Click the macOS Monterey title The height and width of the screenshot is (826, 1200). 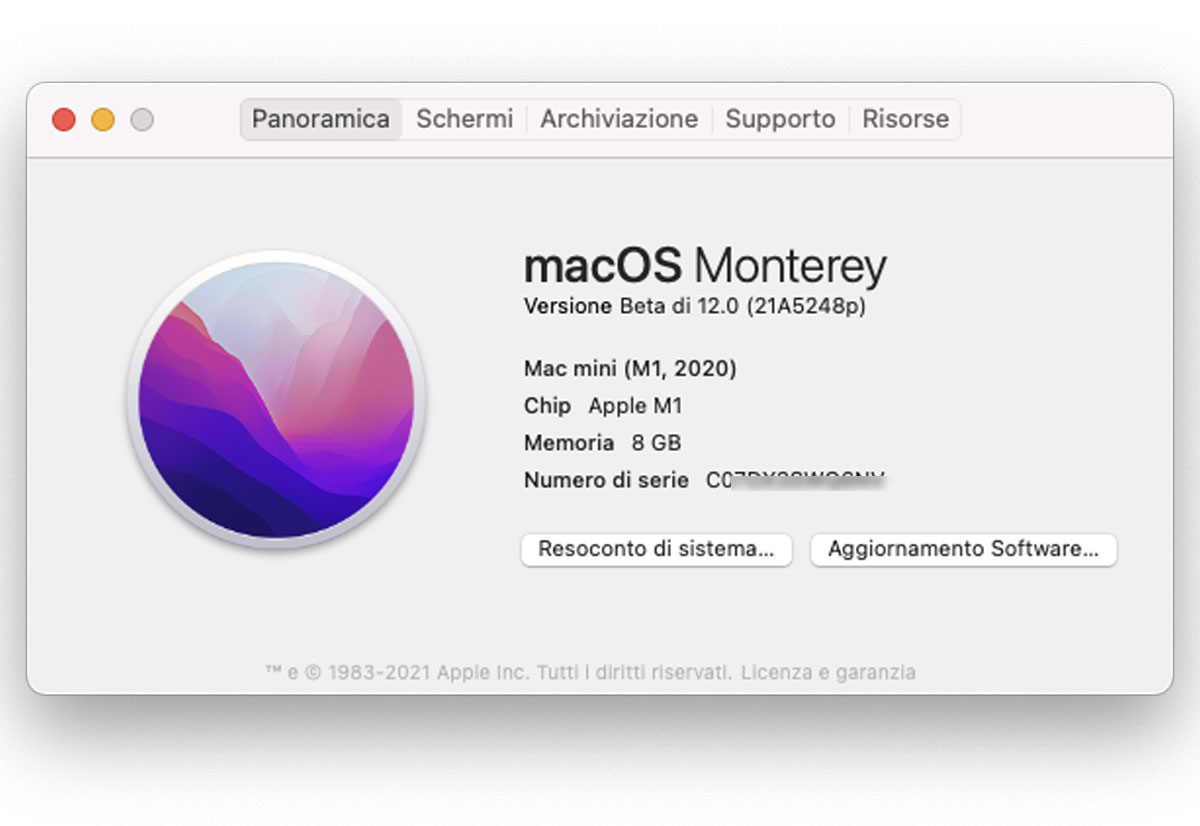(x=705, y=266)
